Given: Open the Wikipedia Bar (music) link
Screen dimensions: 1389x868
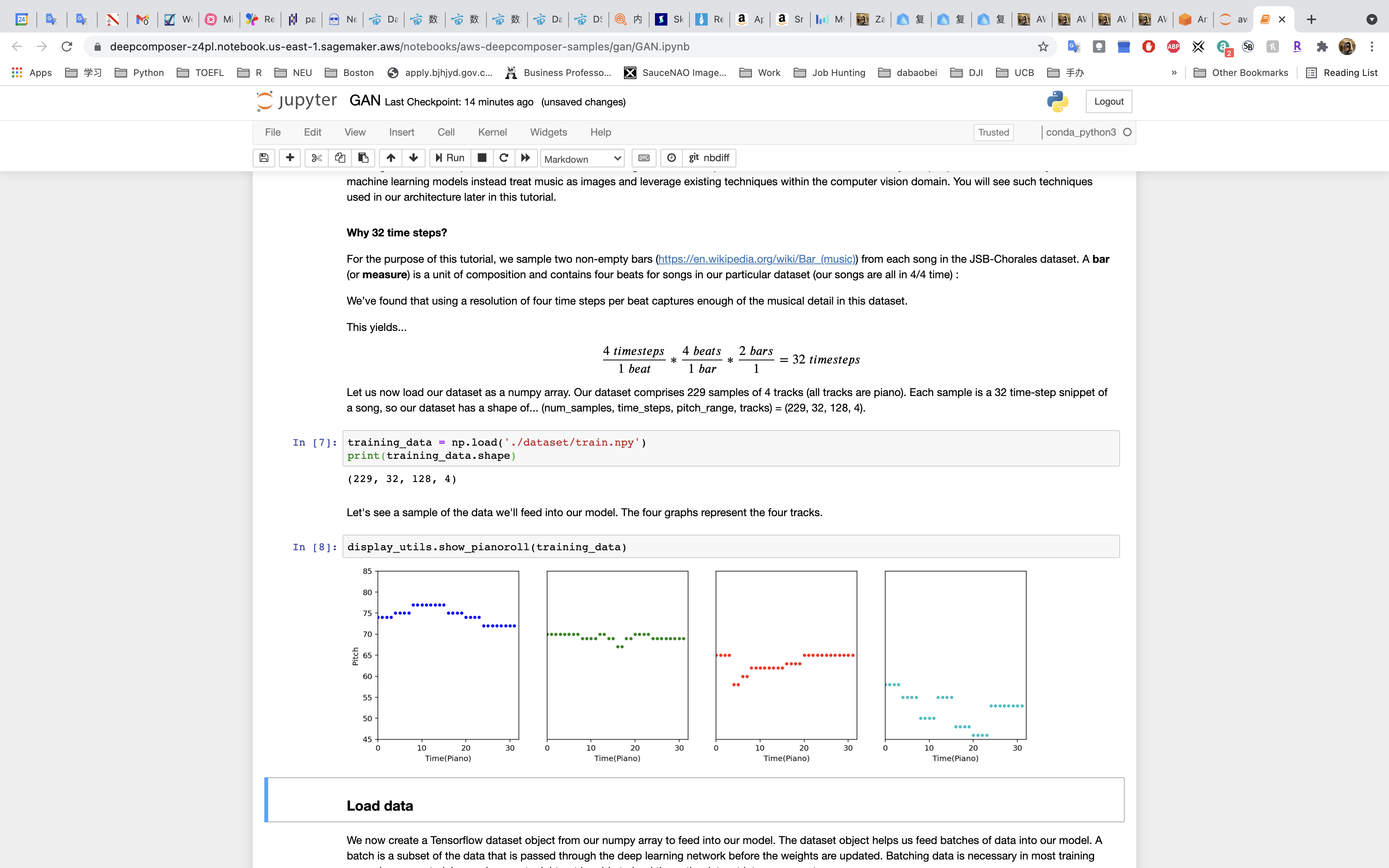Looking at the screenshot, I should click(757, 259).
